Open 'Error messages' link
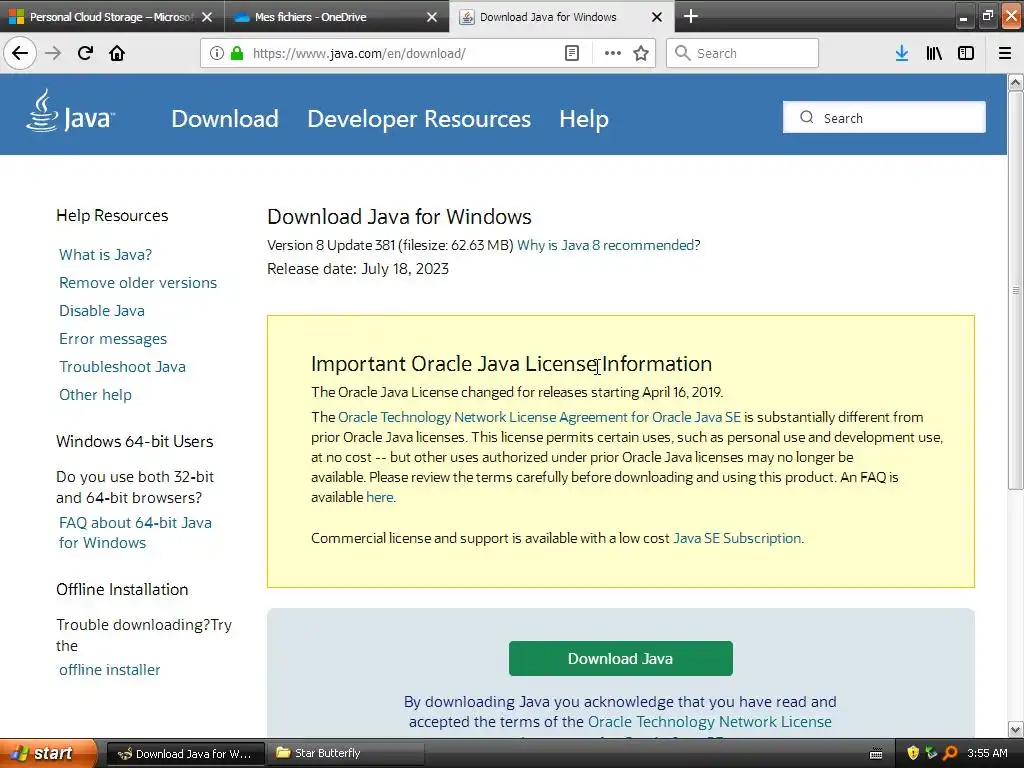The image size is (1024, 768). (113, 339)
